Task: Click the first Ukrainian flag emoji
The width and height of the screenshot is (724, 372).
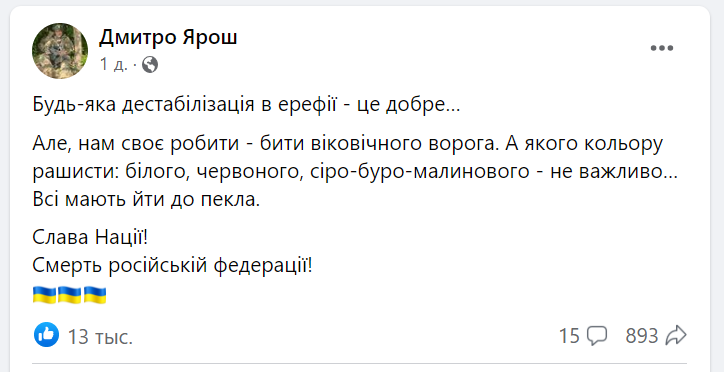Action: coord(44,295)
